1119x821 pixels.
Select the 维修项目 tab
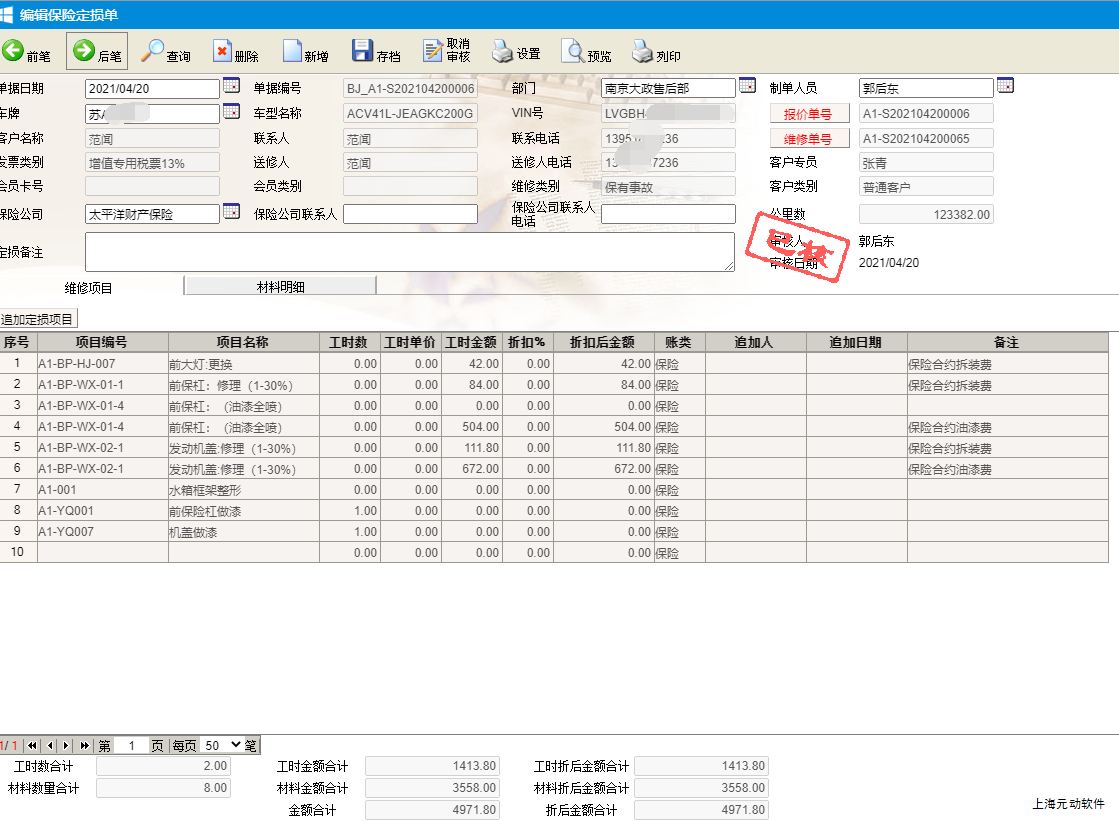point(89,288)
